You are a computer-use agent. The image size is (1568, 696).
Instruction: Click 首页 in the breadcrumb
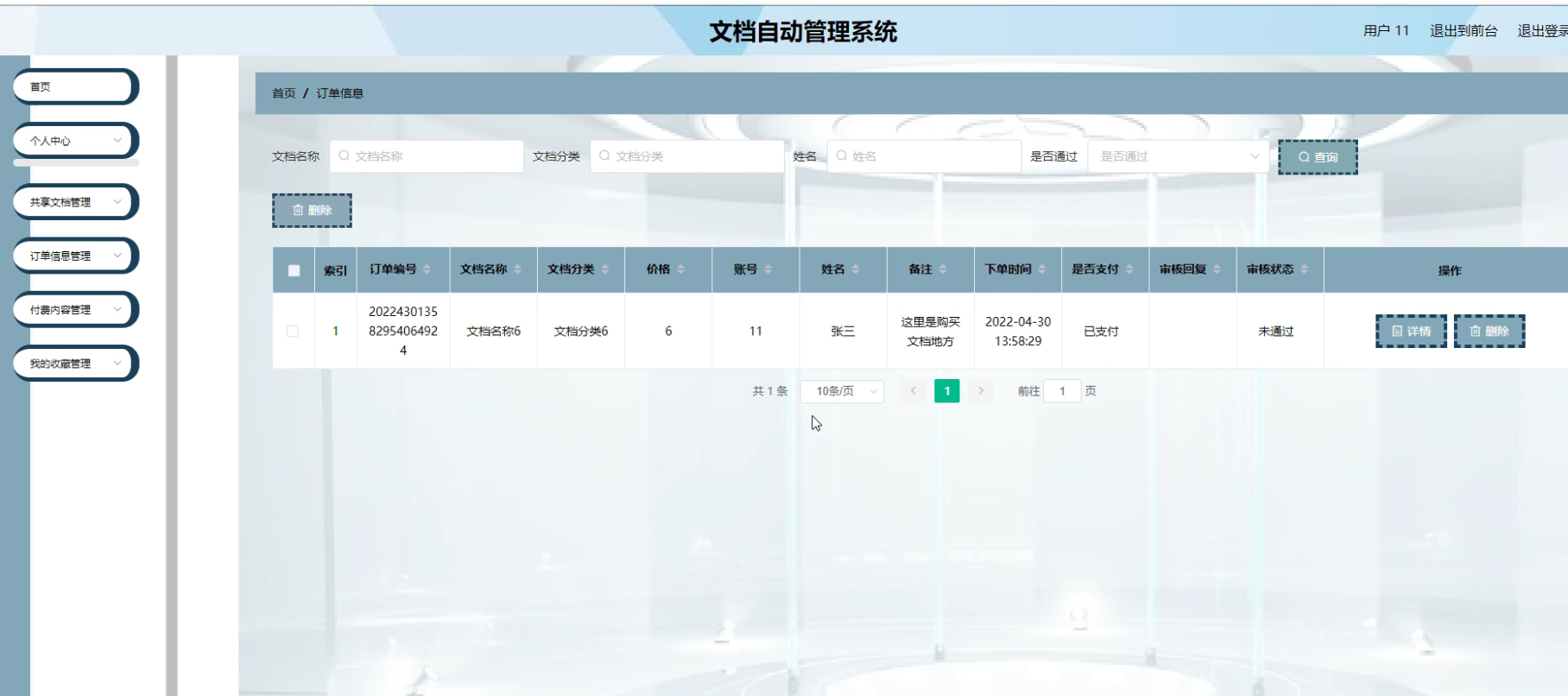[x=284, y=93]
